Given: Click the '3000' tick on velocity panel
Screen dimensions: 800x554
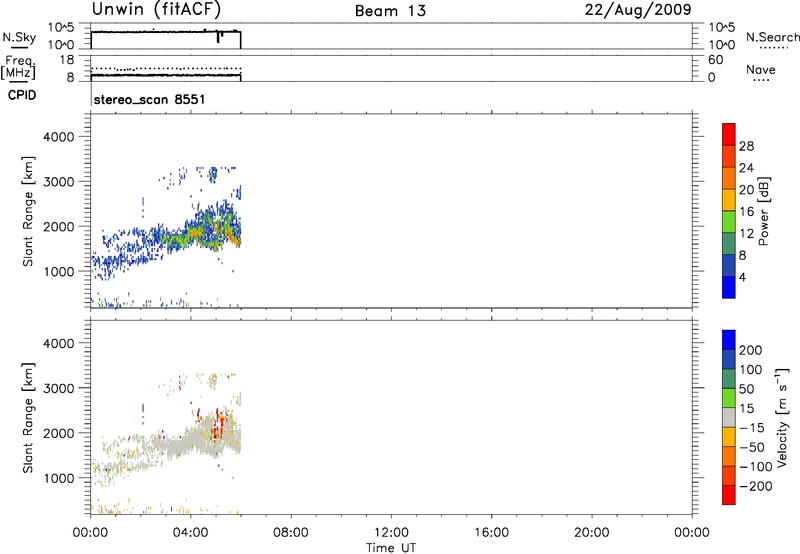Looking at the screenshot, I should tap(59, 388).
